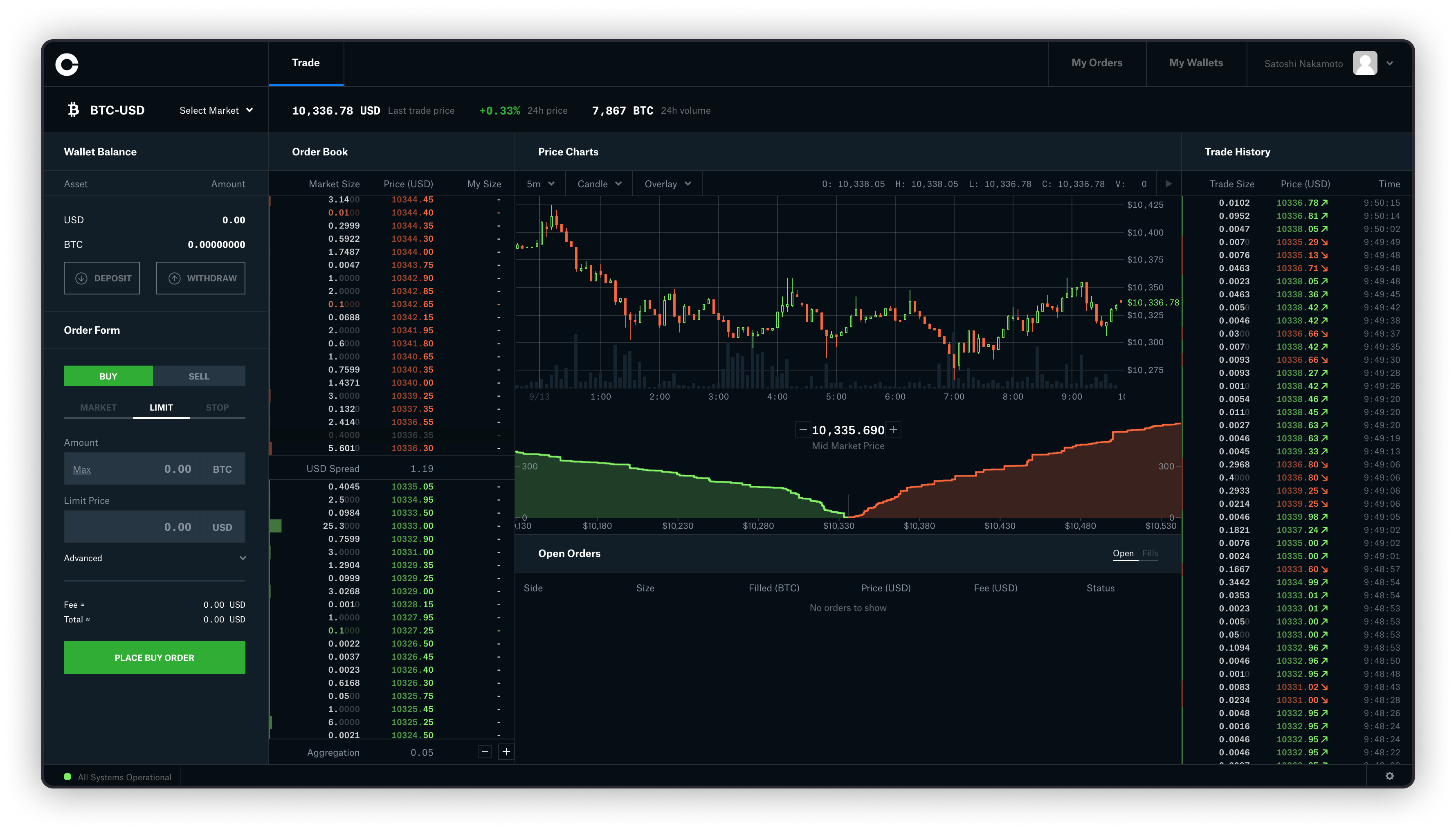The image size is (1456, 831).
Task: Expand the Advanced order options section
Action: (x=154, y=557)
